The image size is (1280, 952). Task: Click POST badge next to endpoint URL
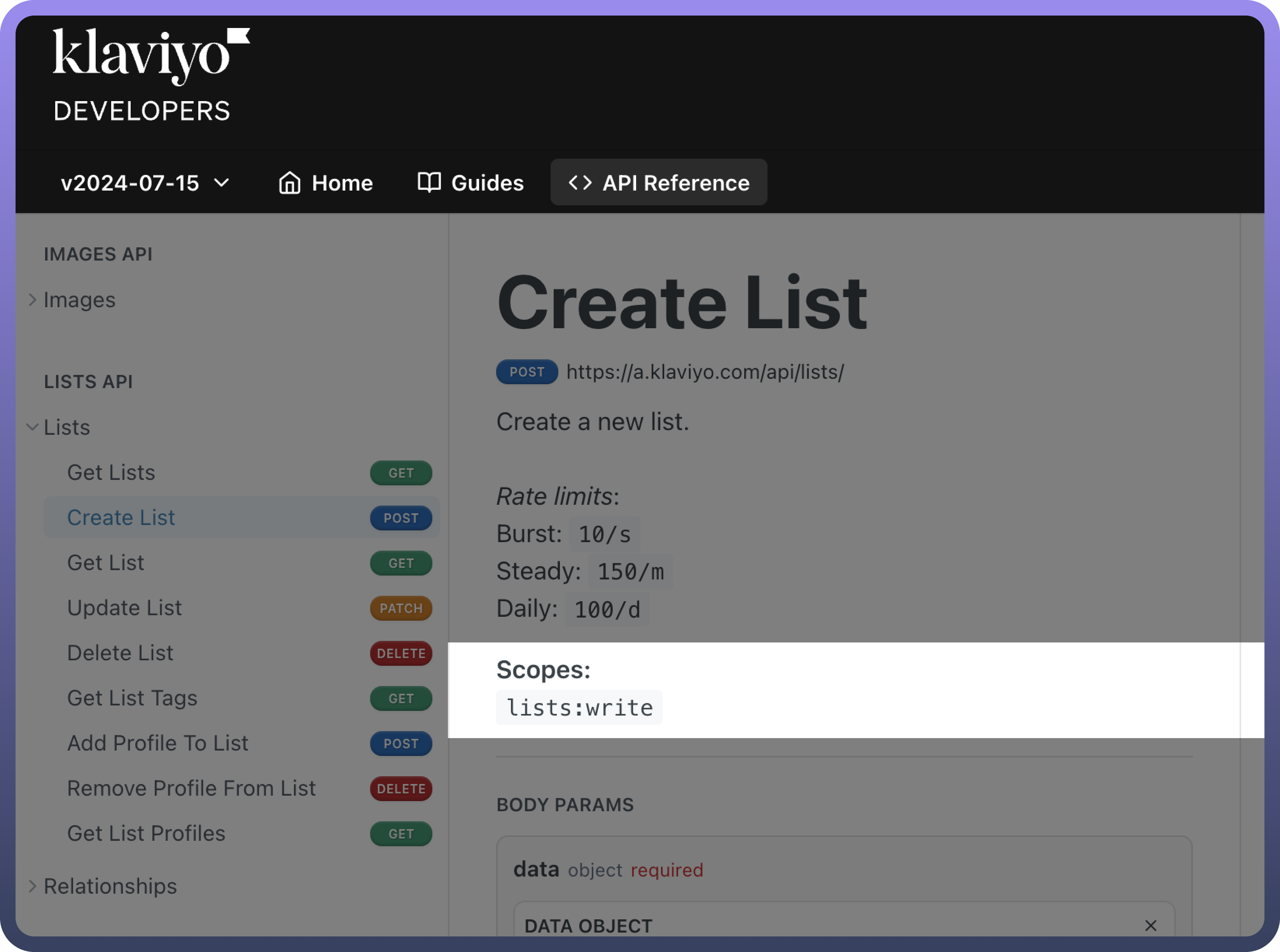(x=526, y=372)
